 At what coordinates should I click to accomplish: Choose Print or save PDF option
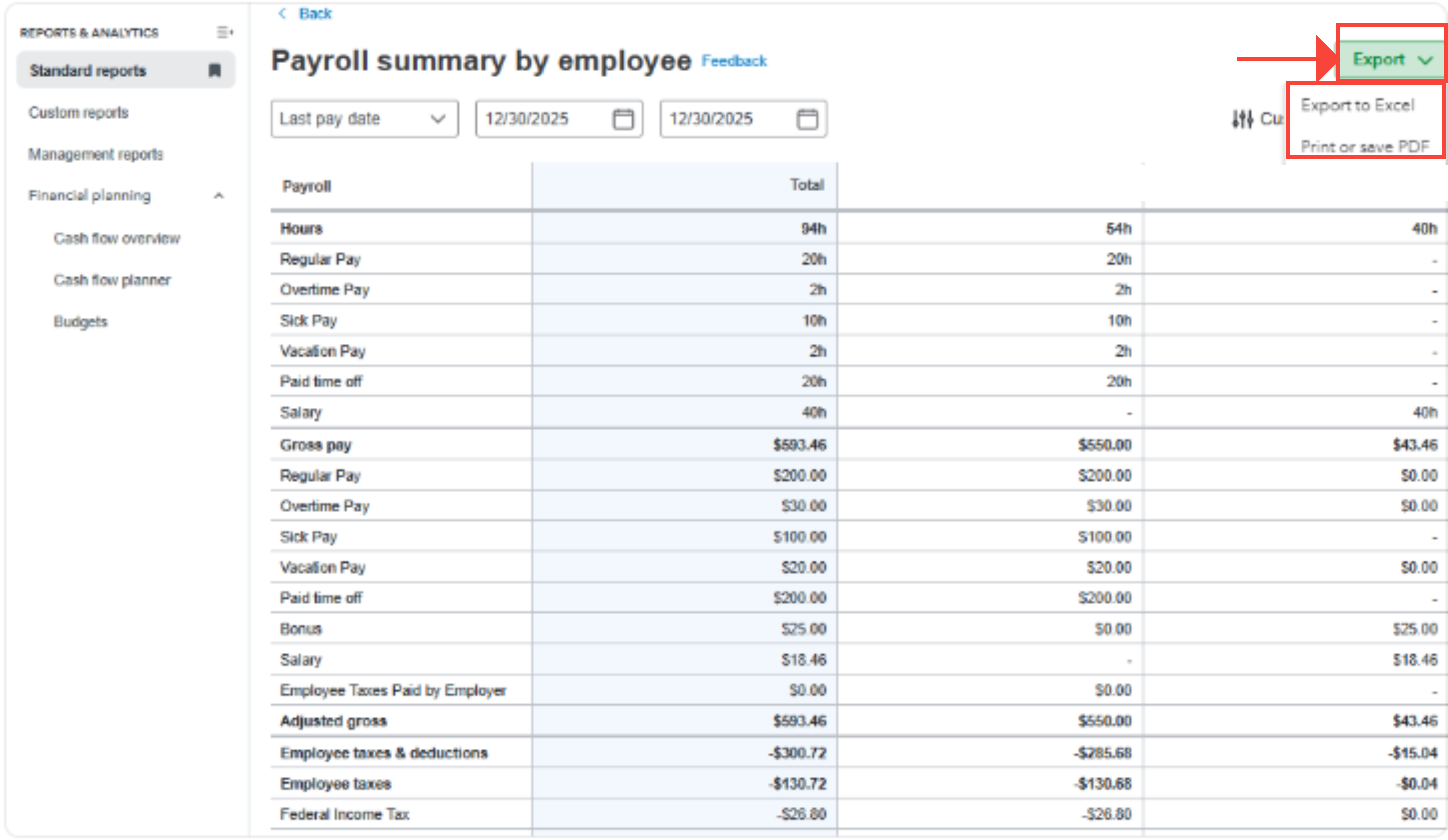(1364, 146)
